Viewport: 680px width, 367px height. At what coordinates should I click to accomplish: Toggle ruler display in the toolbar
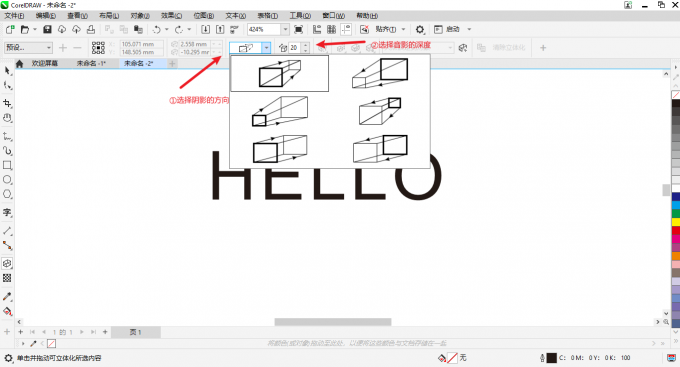click(x=317, y=29)
